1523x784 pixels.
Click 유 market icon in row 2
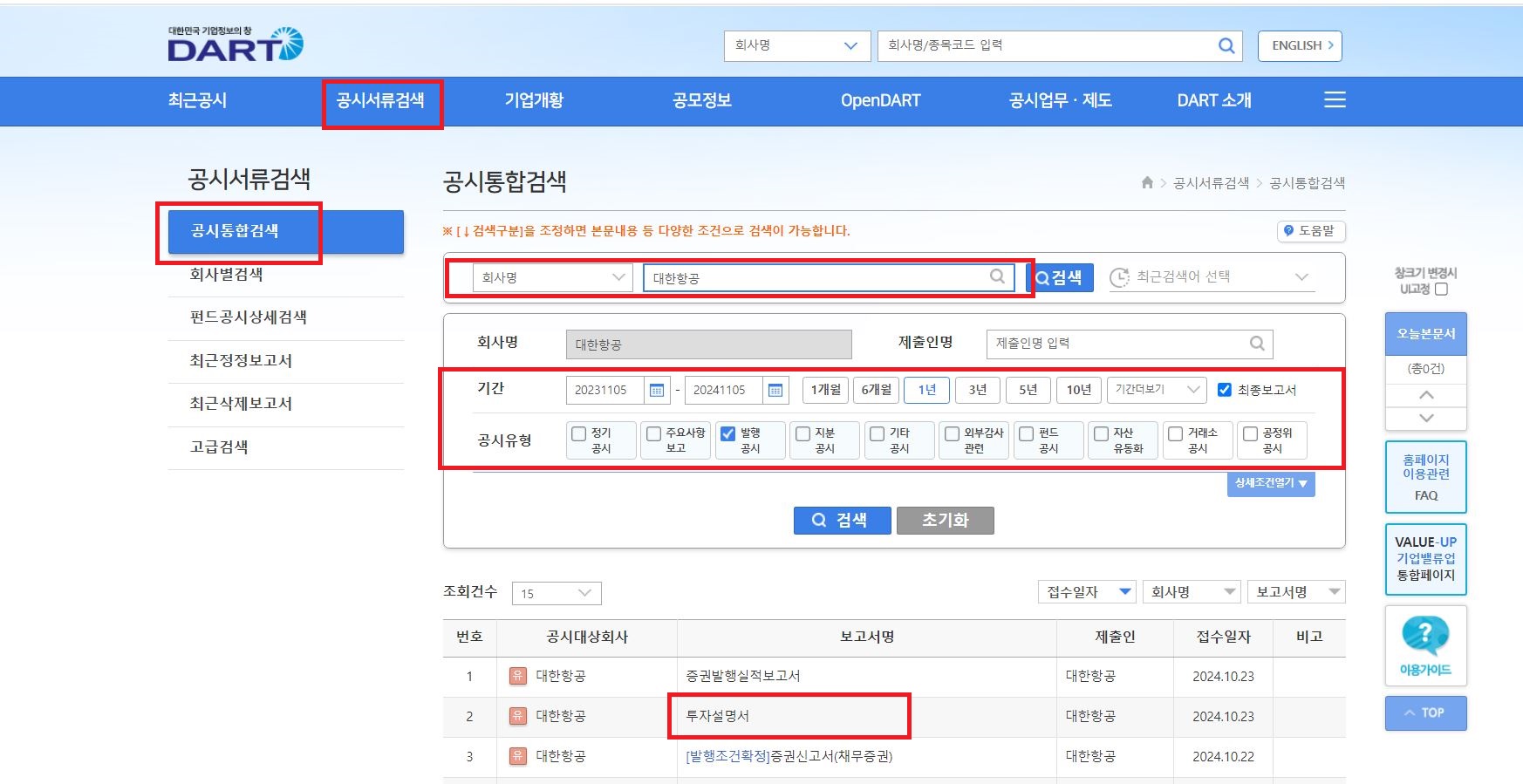coord(517,716)
